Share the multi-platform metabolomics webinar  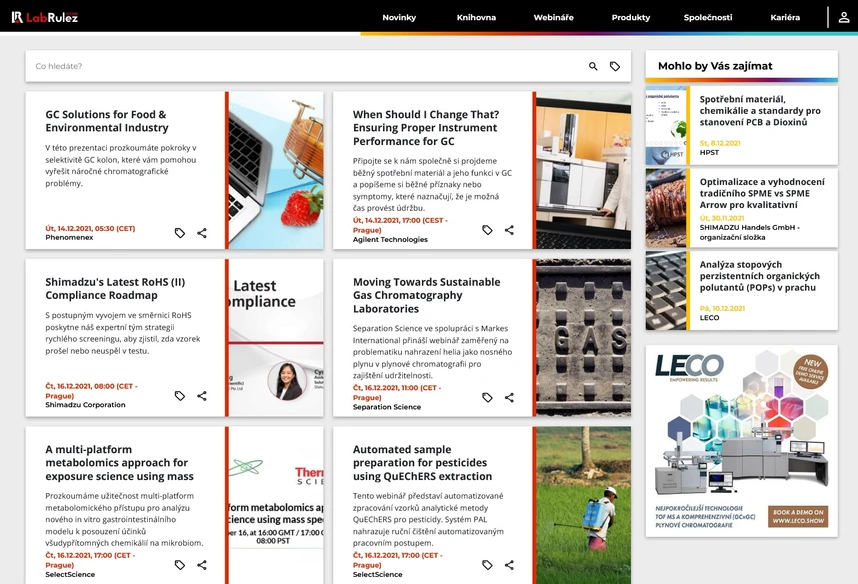pos(202,565)
